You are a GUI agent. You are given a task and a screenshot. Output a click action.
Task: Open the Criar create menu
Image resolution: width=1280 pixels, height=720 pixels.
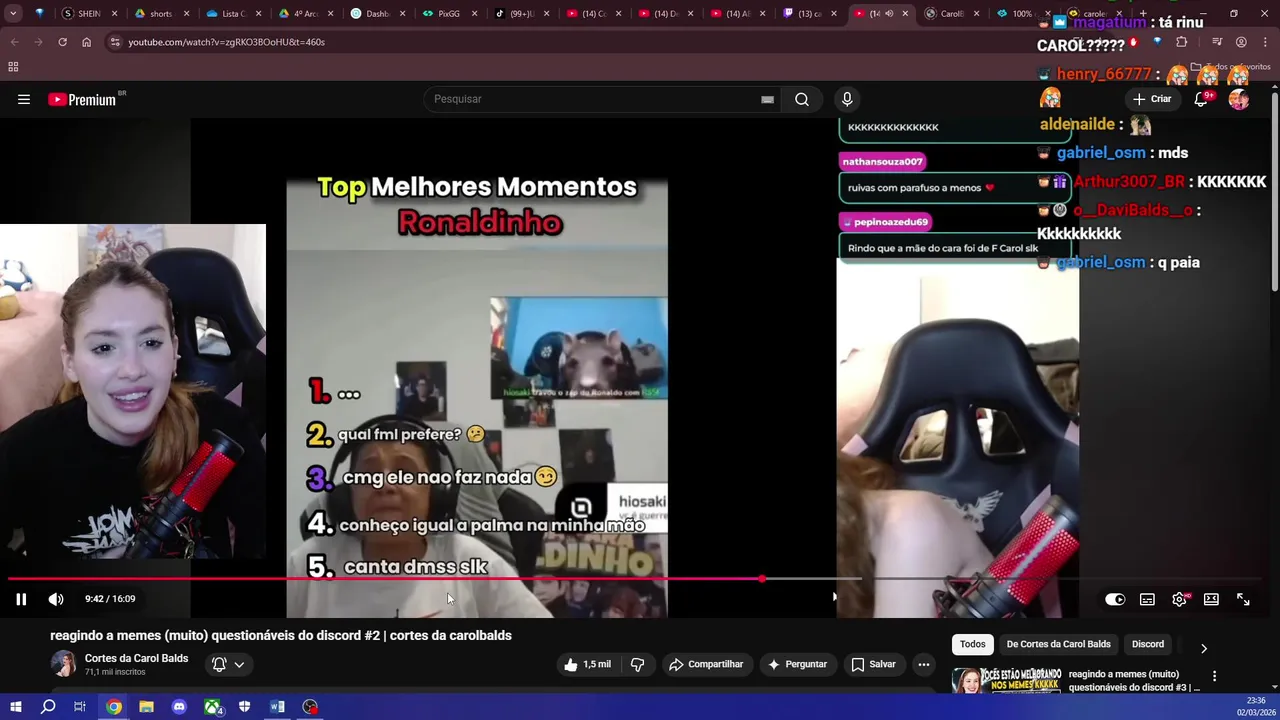click(x=1151, y=99)
